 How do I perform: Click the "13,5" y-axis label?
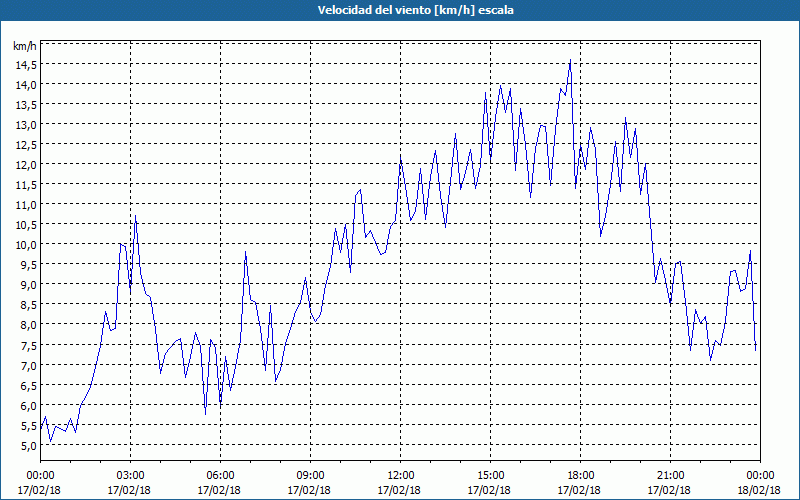(27, 105)
